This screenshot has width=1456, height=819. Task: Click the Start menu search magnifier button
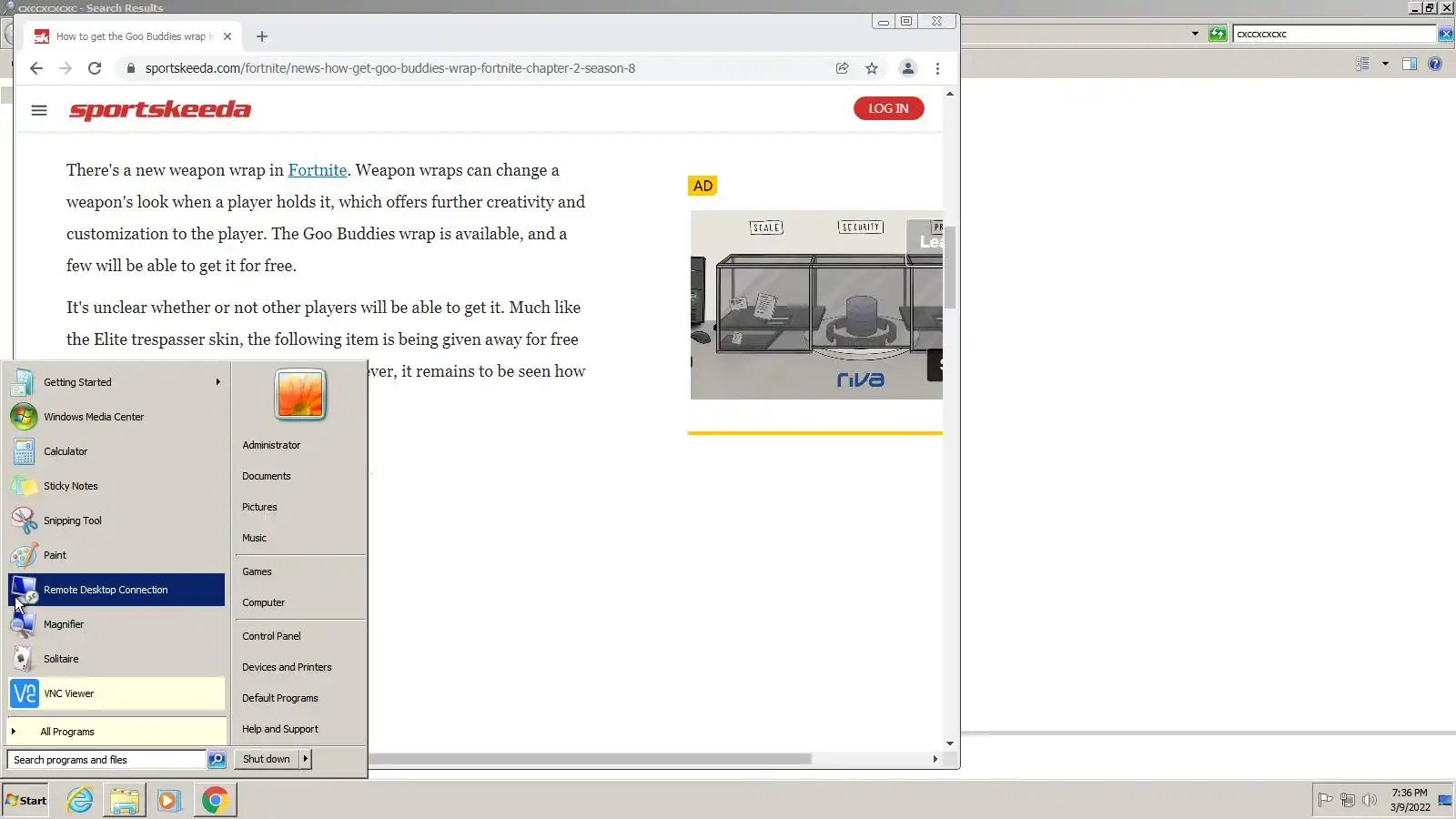pos(217,760)
